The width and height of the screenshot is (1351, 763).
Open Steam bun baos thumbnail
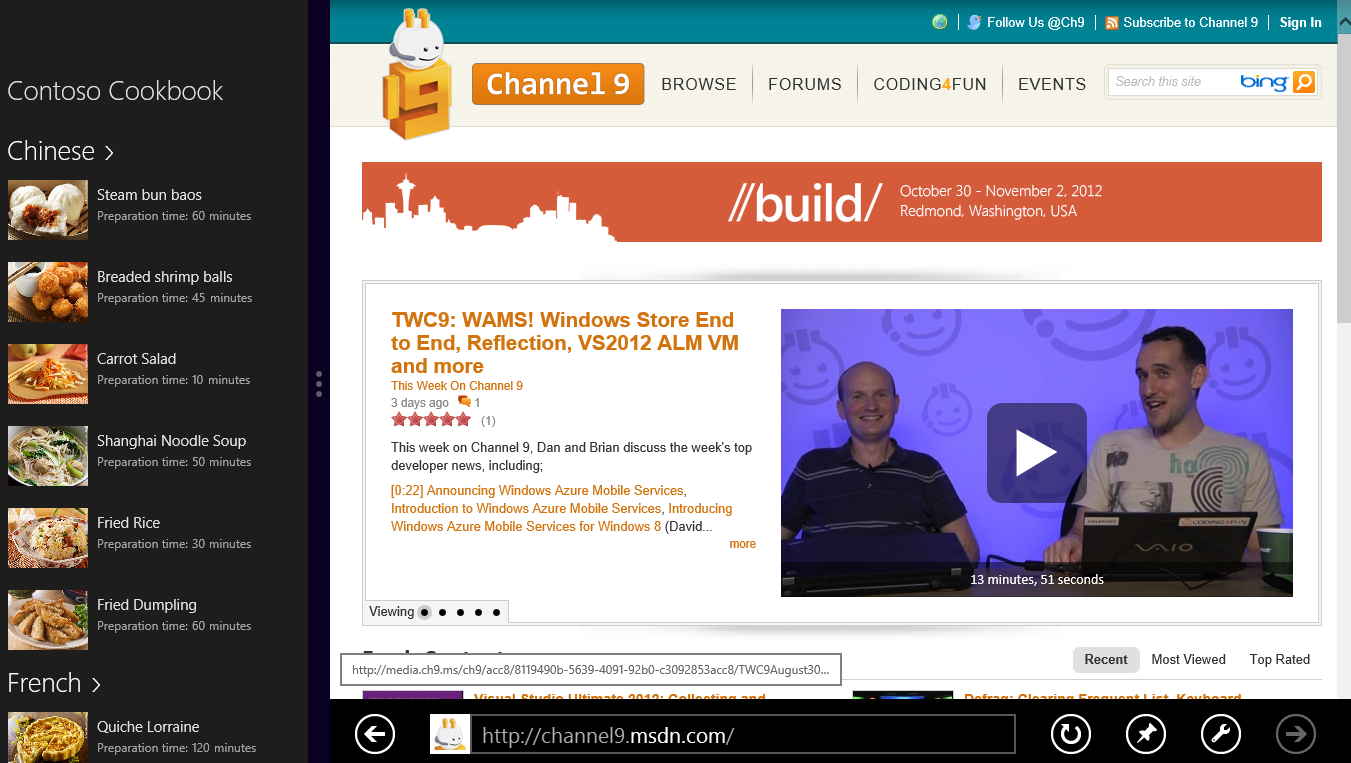[48, 210]
